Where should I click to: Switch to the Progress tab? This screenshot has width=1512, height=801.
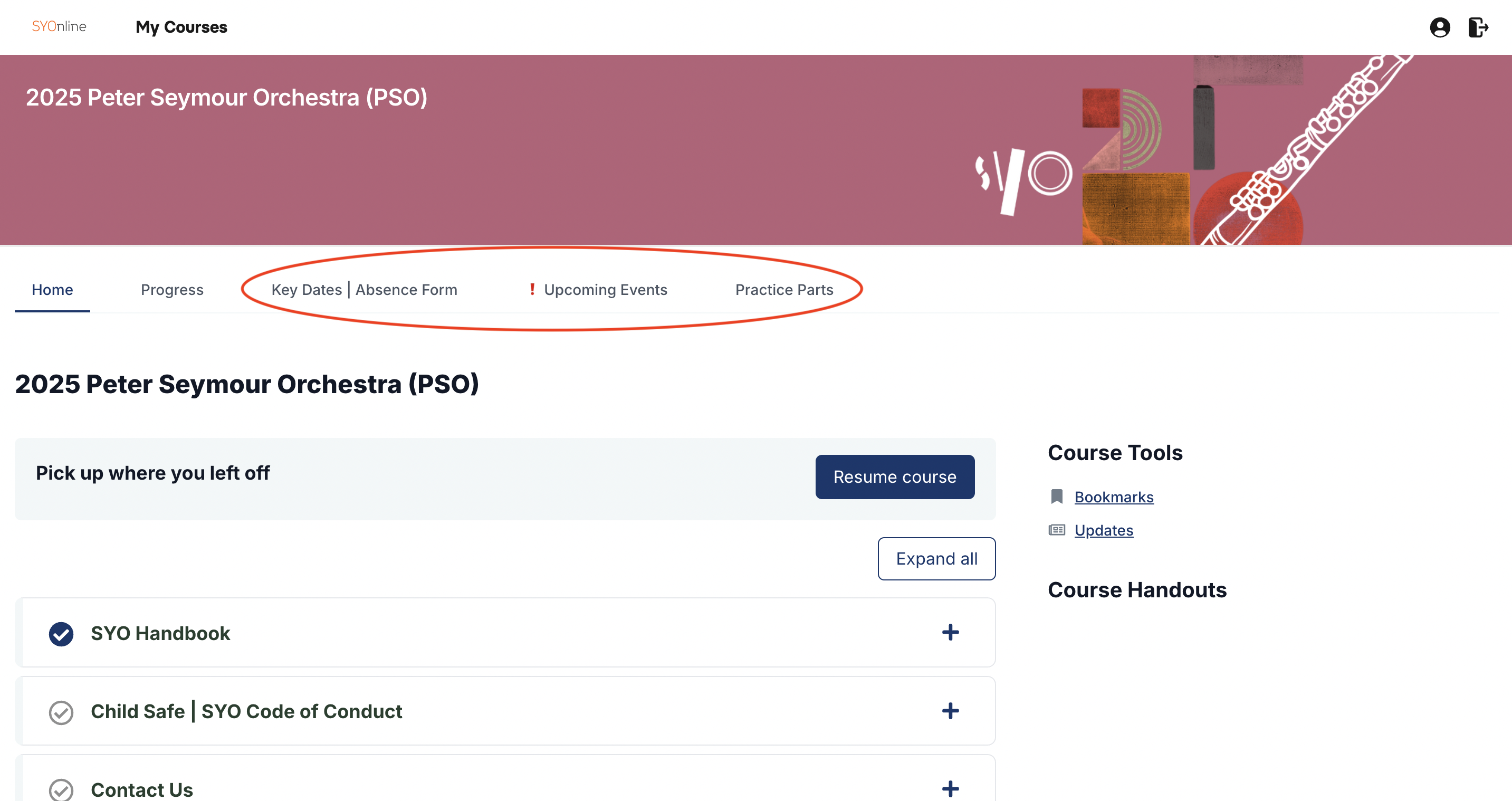[x=172, y=290]
